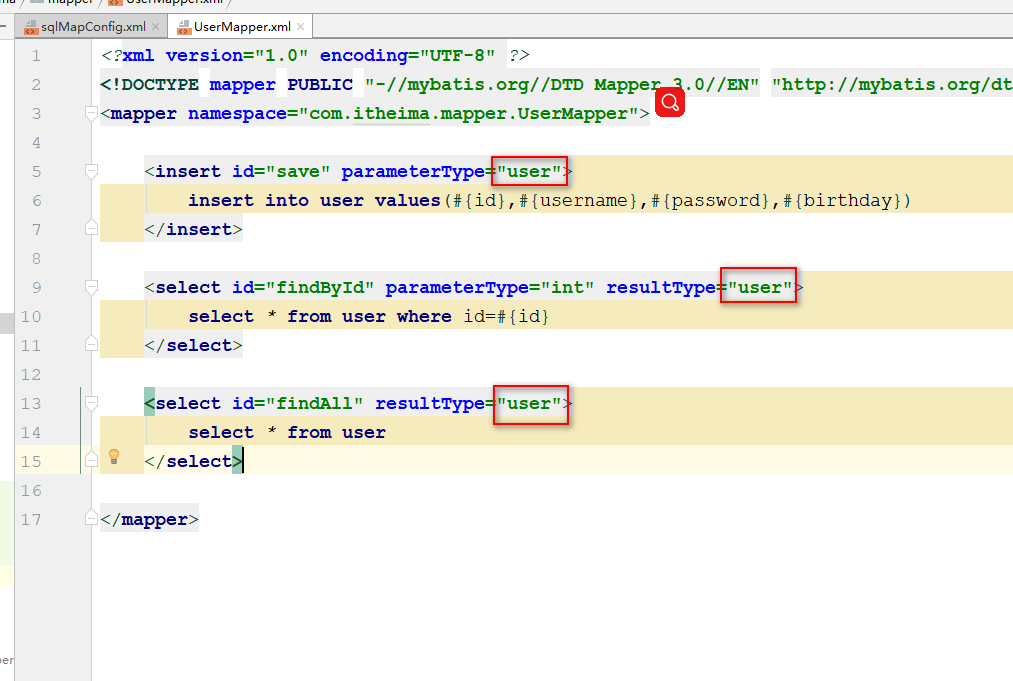This screenshot has width=1013, height=681.
Task: Click the fold end marker at line 11
Action: [x=91, y=344]
